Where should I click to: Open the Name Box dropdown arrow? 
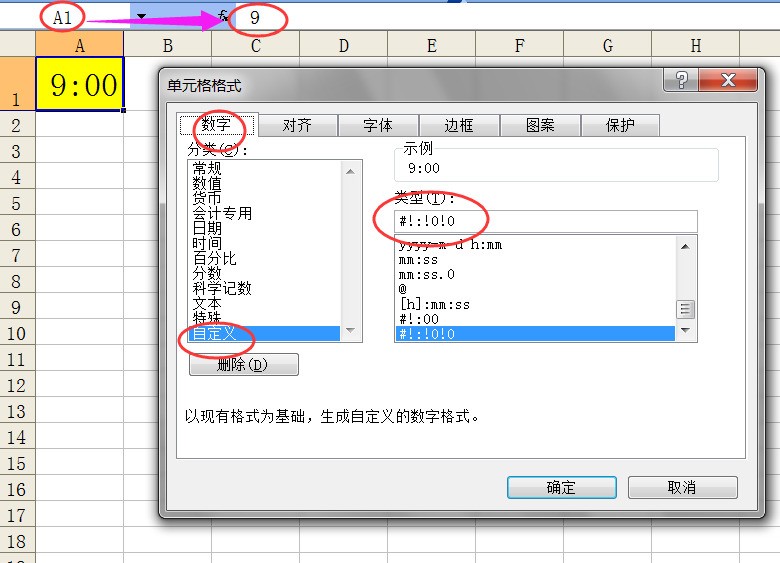[141, 16]
